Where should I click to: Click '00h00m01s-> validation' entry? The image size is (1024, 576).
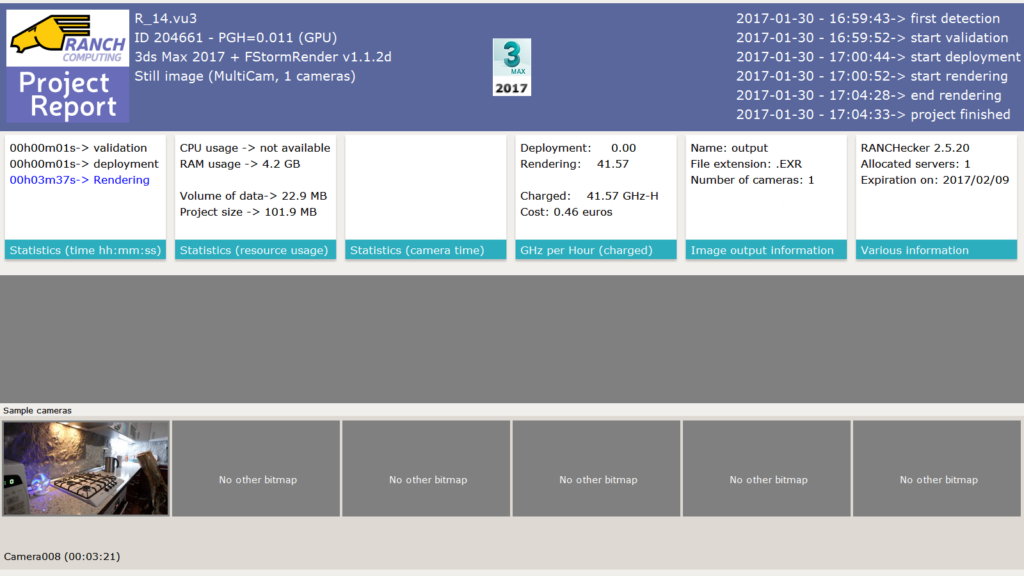[x=78, y=148]
